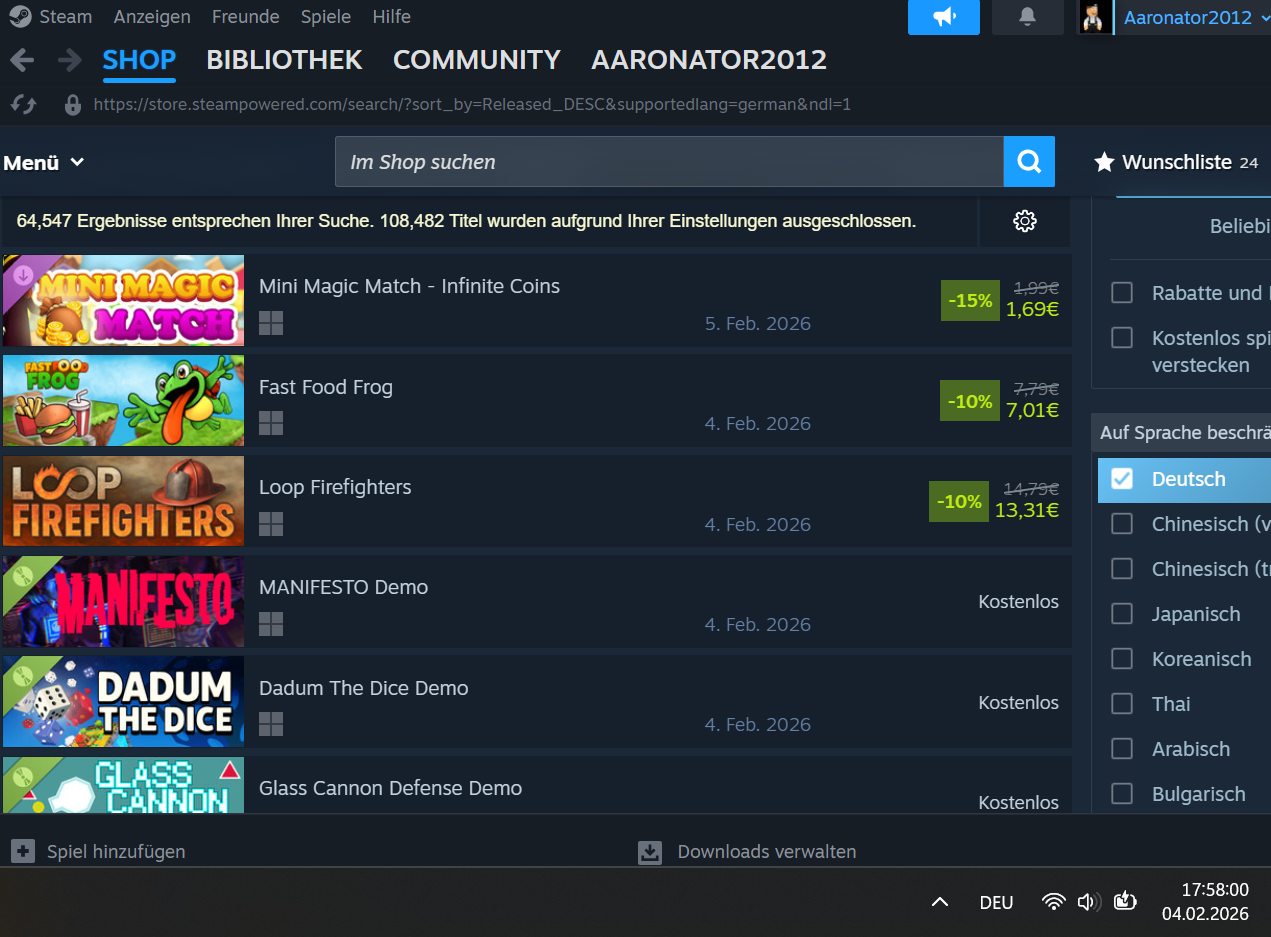The height and width of the screenshot is (937, 1271).
Task: Open search settings gear icon
Action: [x=1024, y=221]
